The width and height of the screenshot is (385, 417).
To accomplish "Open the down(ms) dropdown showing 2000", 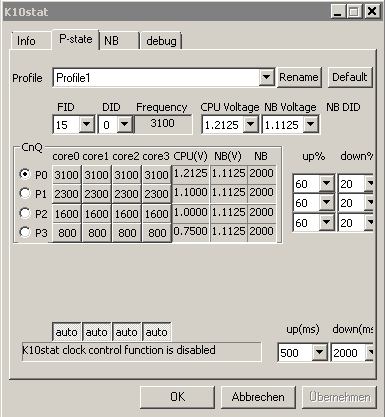I will [370, 352].
